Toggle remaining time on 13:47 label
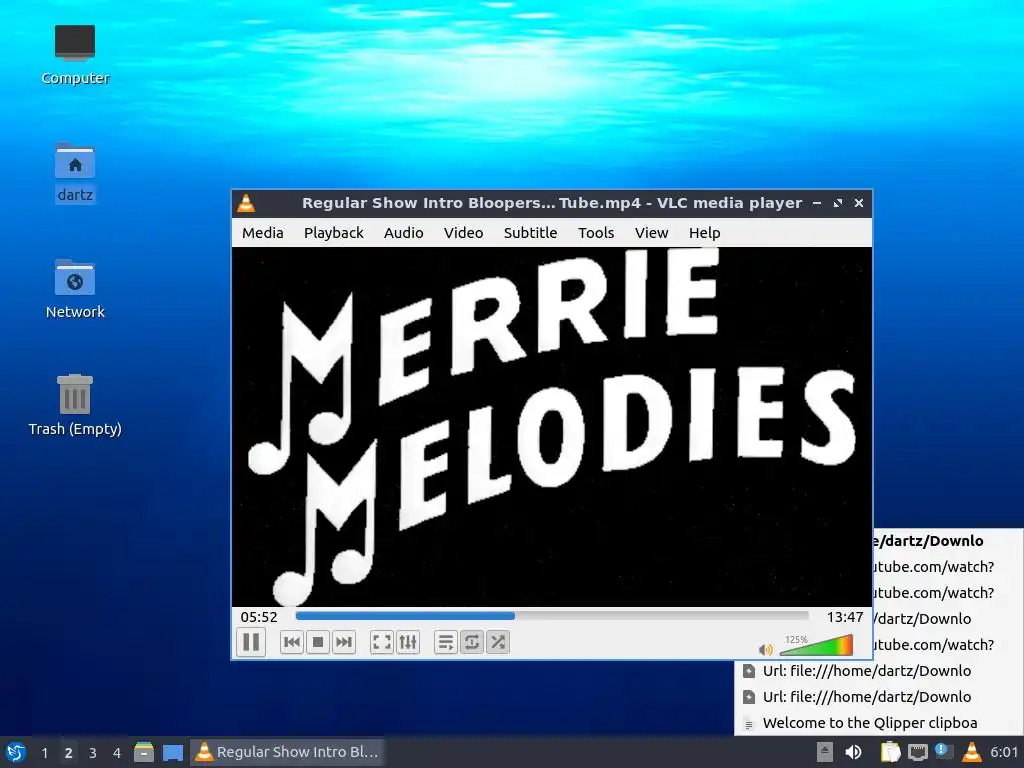The image size is (1024, 768). tap(845, 617)
